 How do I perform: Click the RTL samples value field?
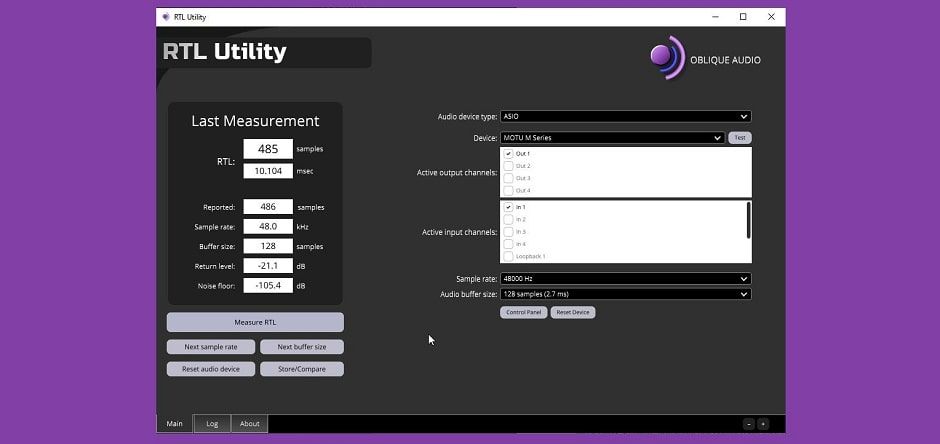click(268, 149)
